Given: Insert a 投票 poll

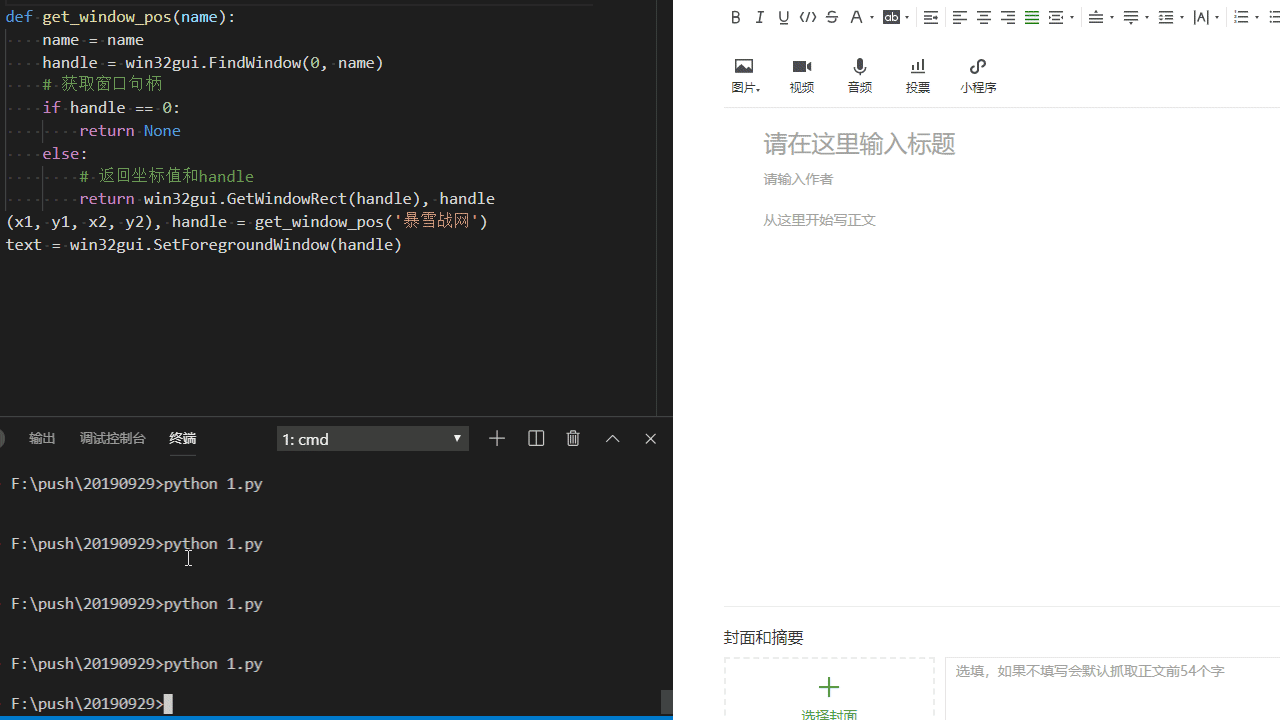Looking at the screenshot, I should pyautogui.click(x=917, y=75).
